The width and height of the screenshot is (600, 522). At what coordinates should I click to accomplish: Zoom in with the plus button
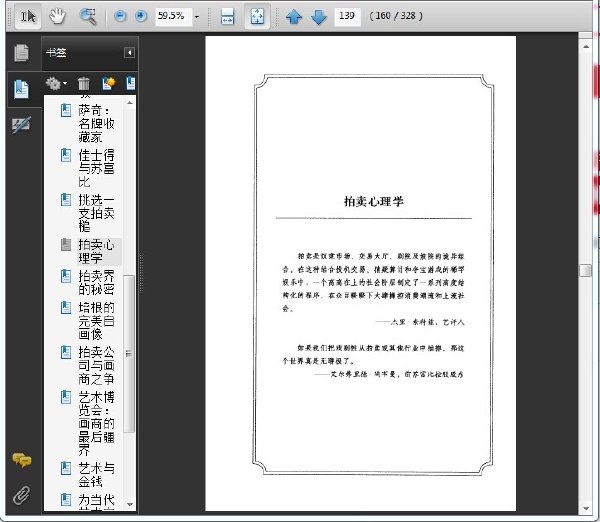pos(141,16)
